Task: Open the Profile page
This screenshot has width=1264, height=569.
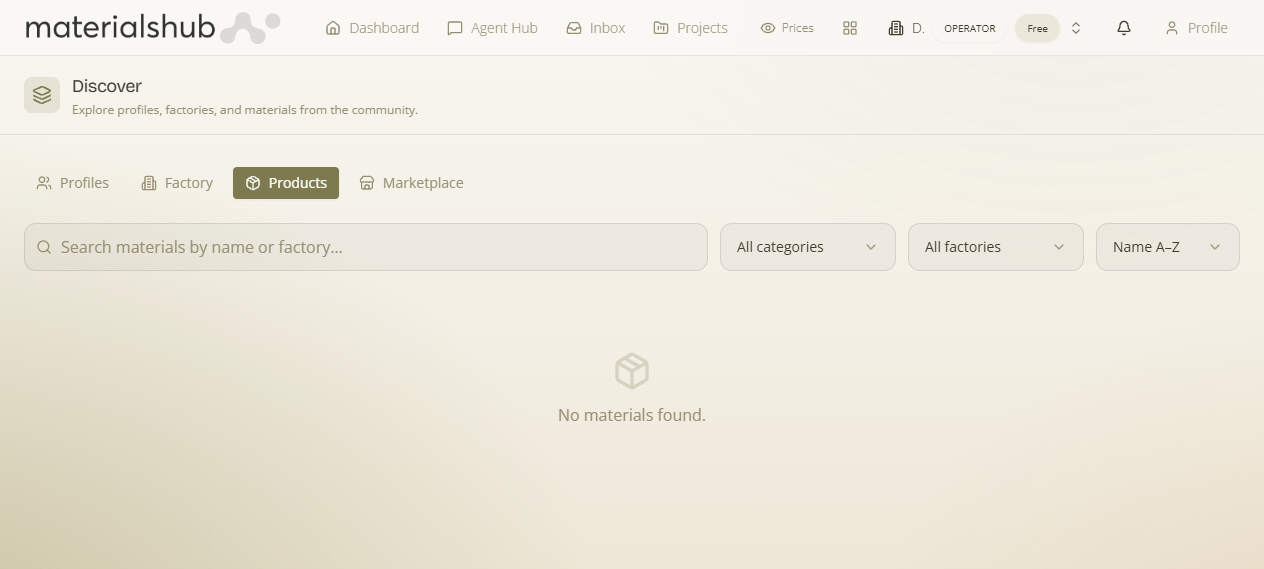Action: (1196, 28)
